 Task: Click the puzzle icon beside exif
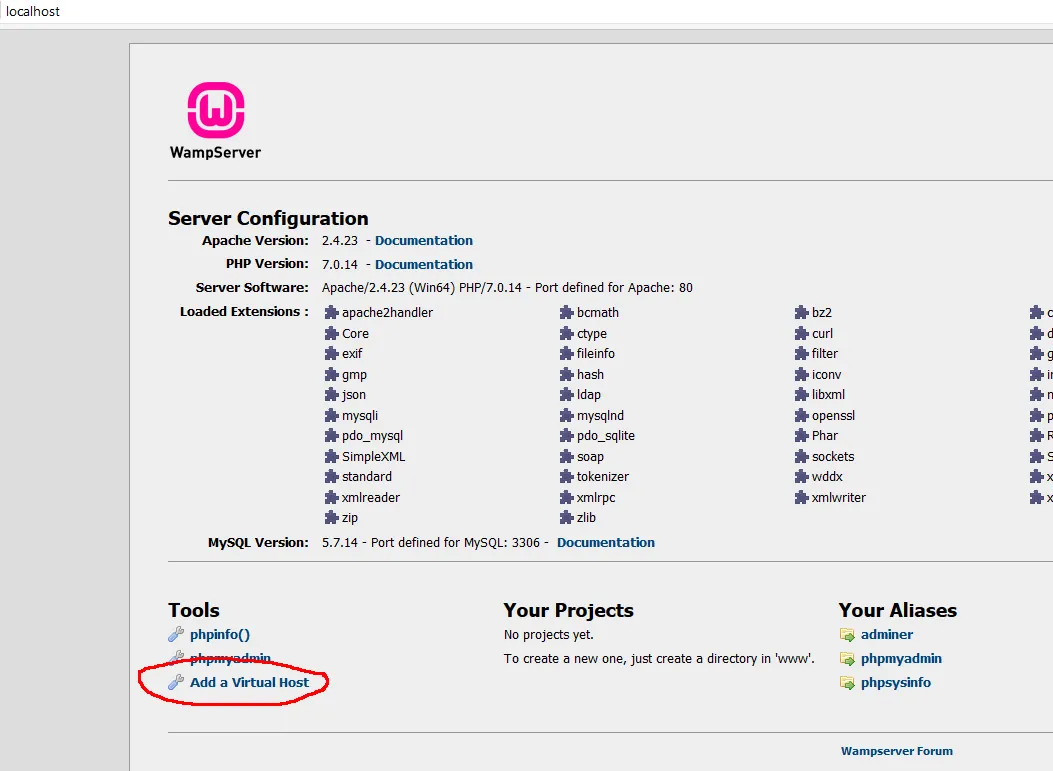(x=331, y=353)
